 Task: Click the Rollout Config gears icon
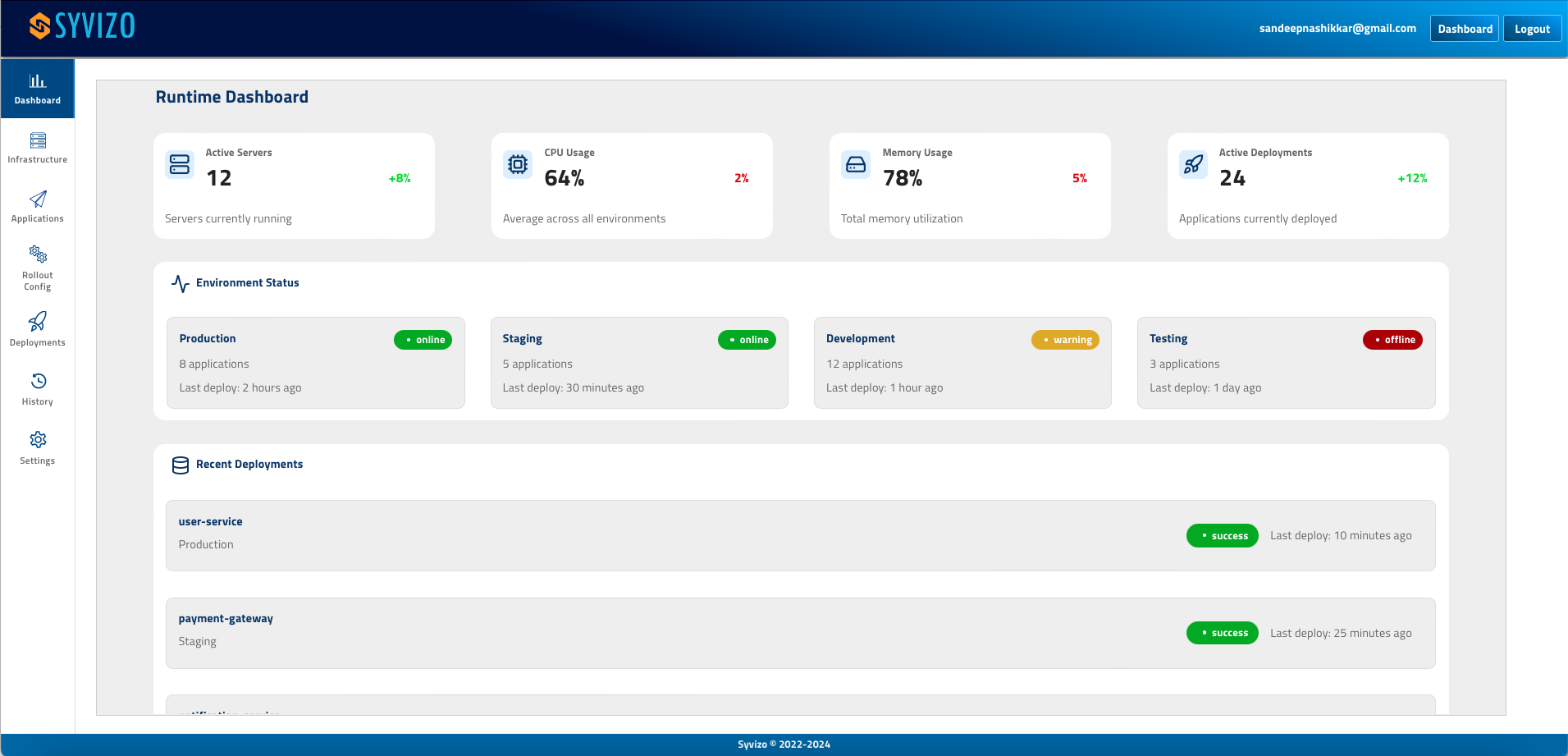38,254
